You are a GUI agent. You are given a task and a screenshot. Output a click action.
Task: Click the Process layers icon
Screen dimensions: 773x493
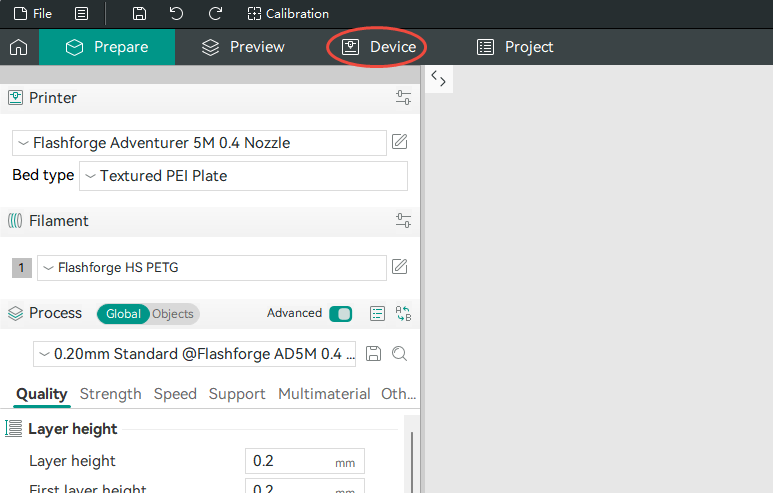tap(15, 314)
